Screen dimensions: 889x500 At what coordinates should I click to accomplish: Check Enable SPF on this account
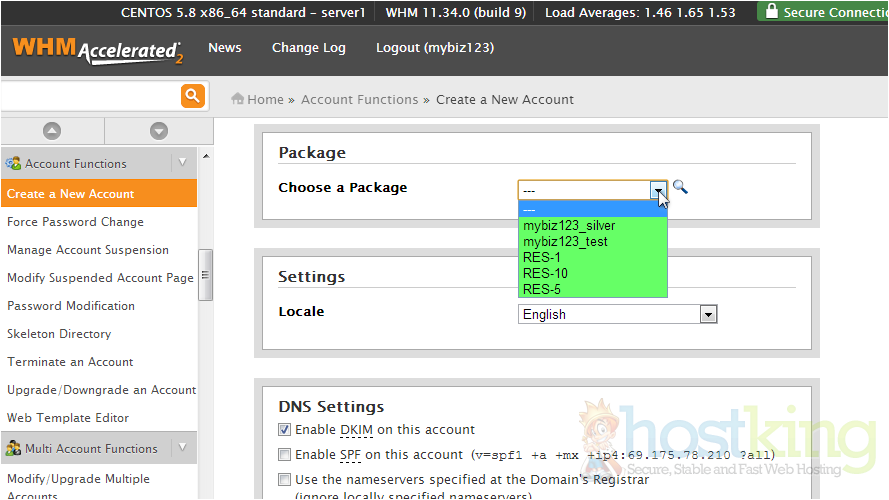coord(286,455)
